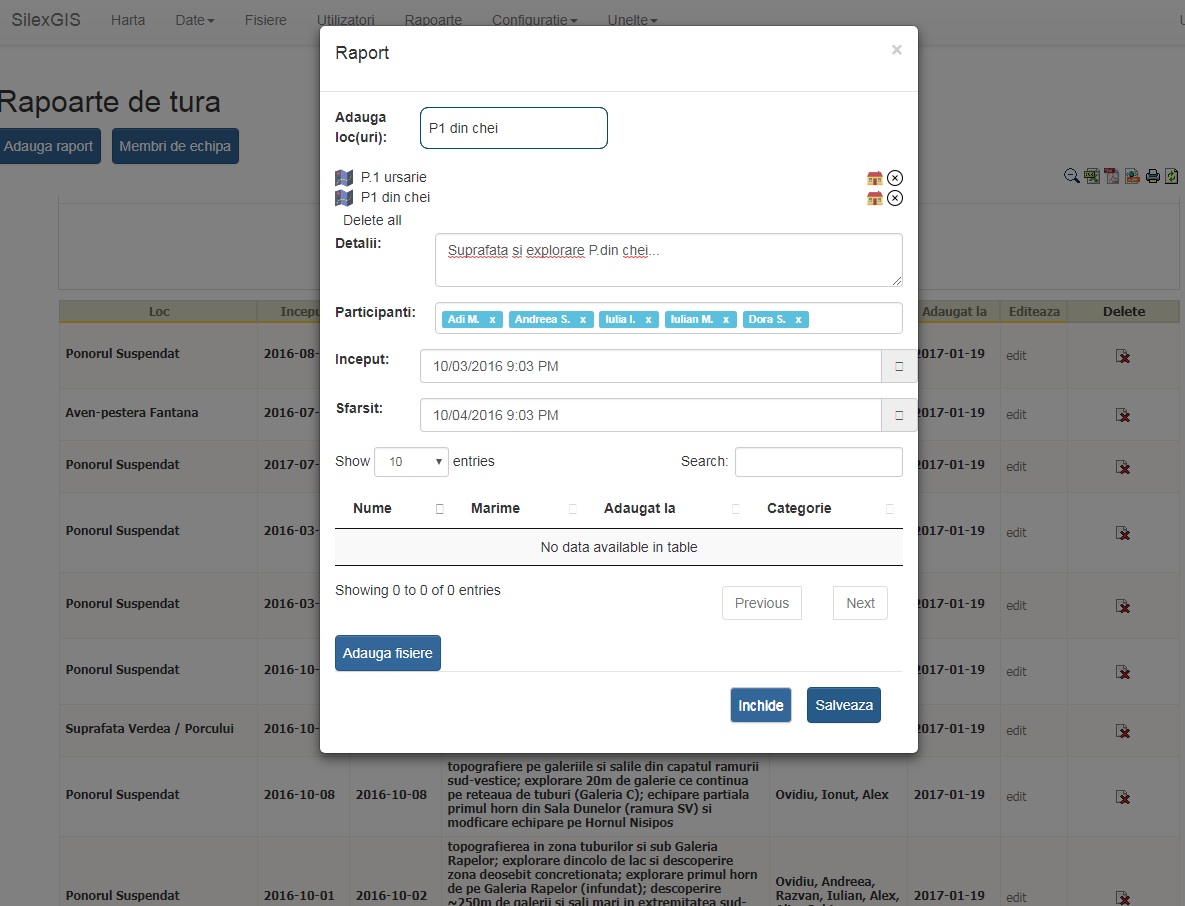Remove participant Dora S. from the tag list

(798, 320)
